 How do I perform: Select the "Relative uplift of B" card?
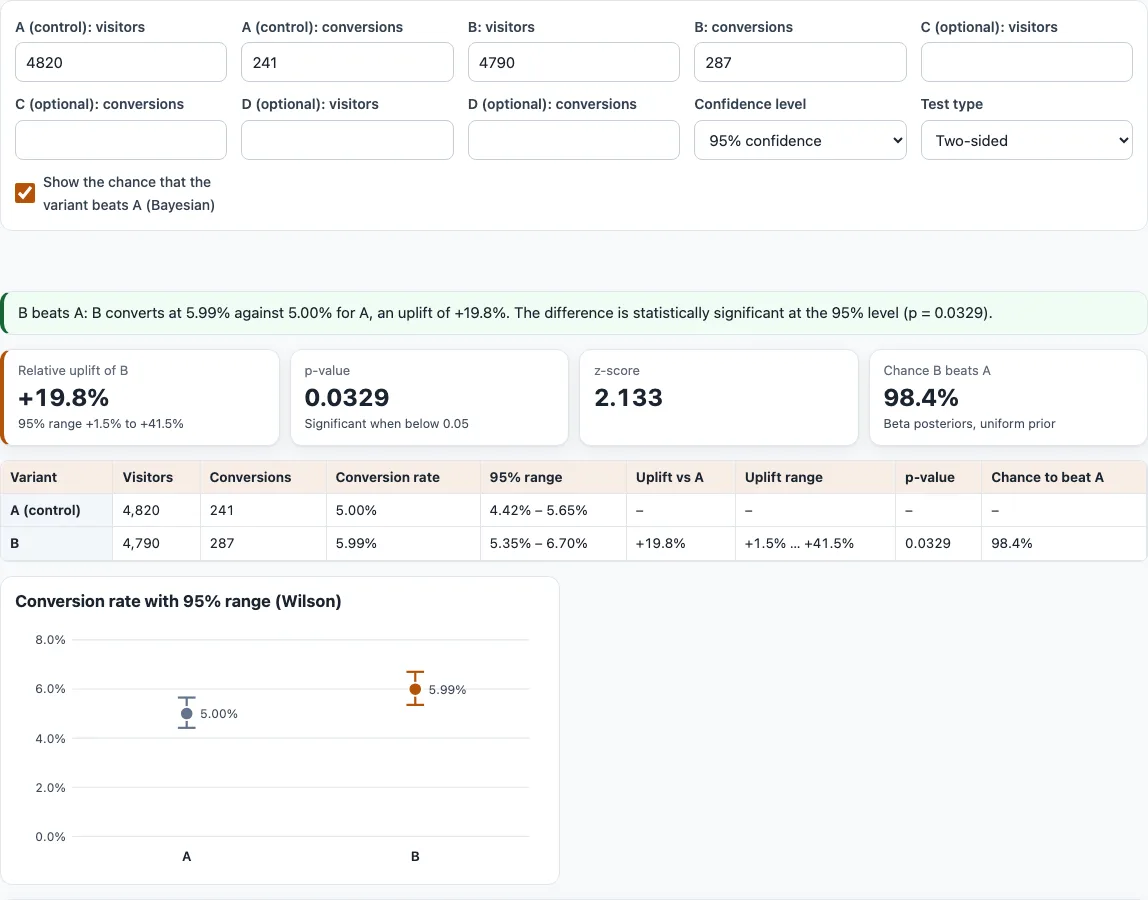click(140, 398)
